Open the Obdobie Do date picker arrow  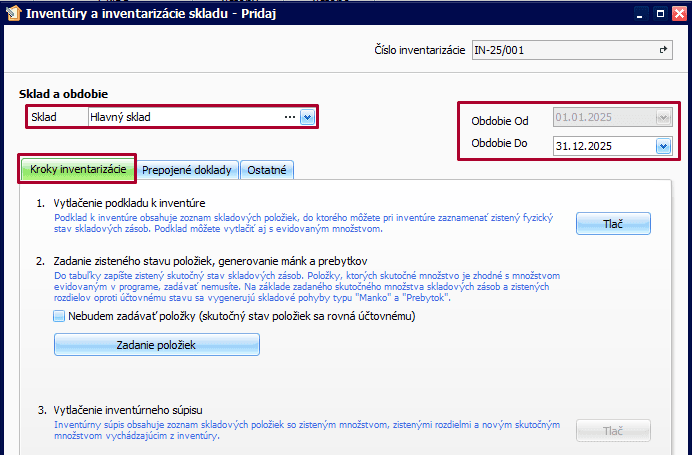662,146
